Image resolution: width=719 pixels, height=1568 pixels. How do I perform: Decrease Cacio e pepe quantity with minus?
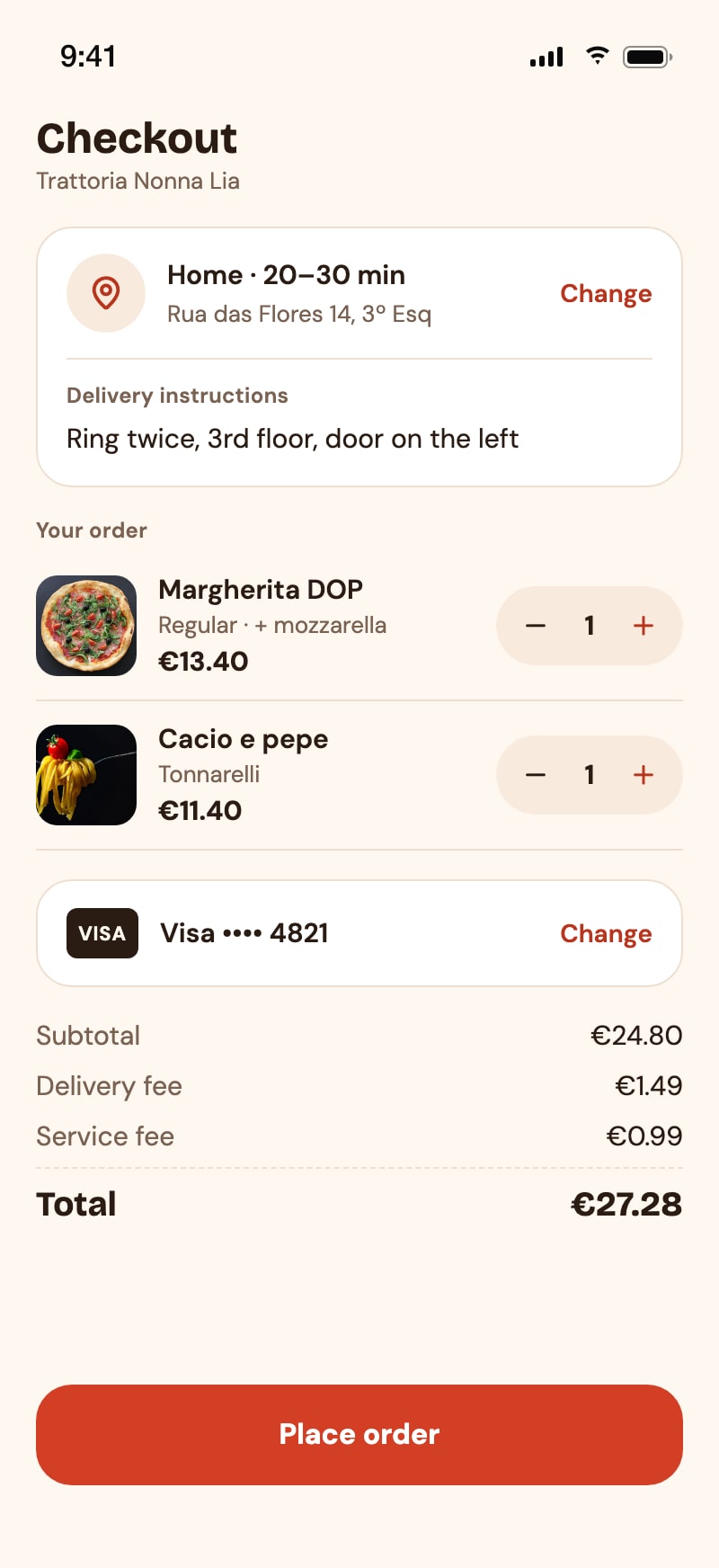pyautogui.click(x=536, y=775)
